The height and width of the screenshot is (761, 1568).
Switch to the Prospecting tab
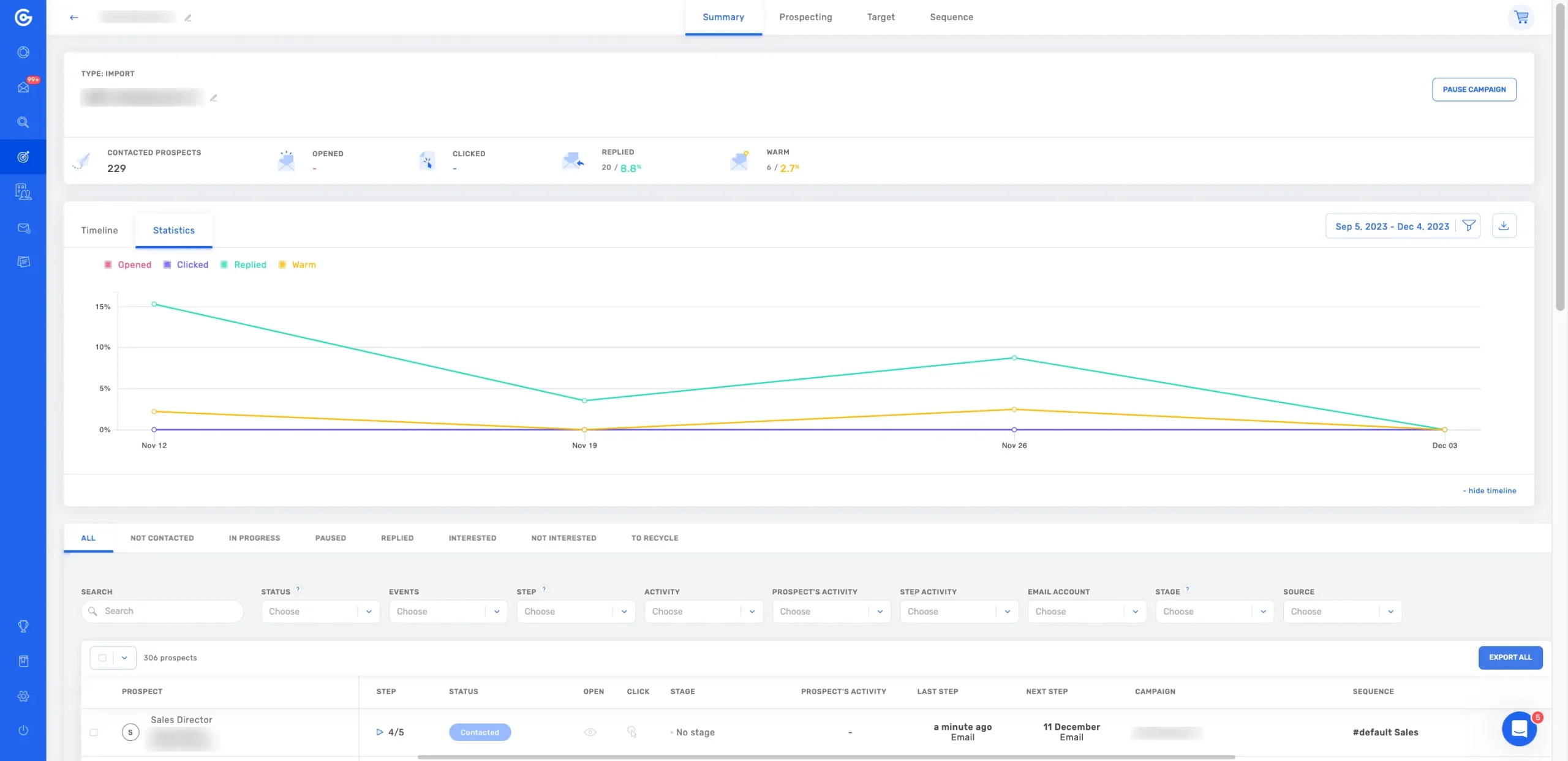pos(805,17)
